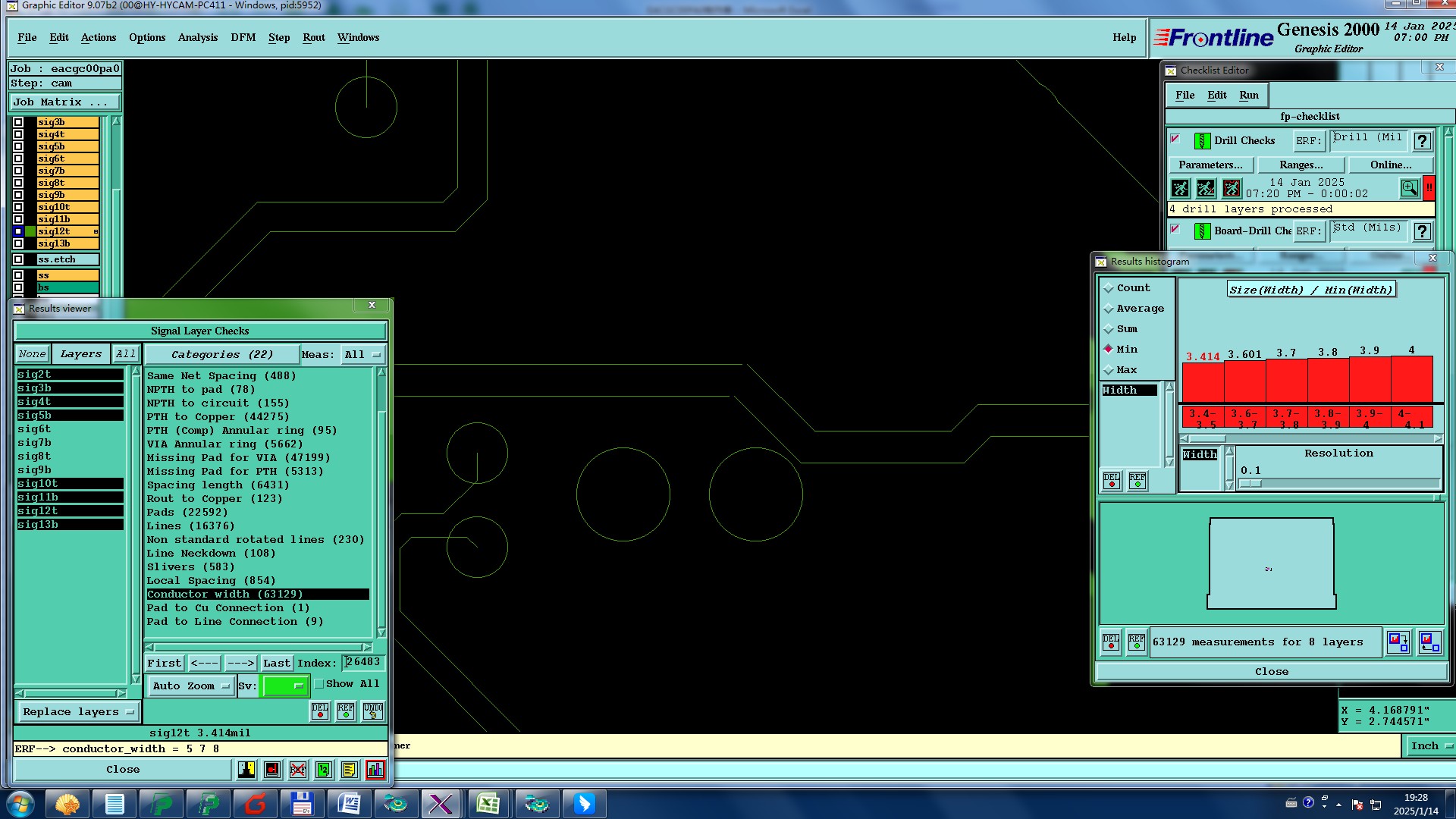Viewport: 1456px width, 819px height.
Task: Click the question mark help icon beside Drill Checks
Action: click(1423, 141)
